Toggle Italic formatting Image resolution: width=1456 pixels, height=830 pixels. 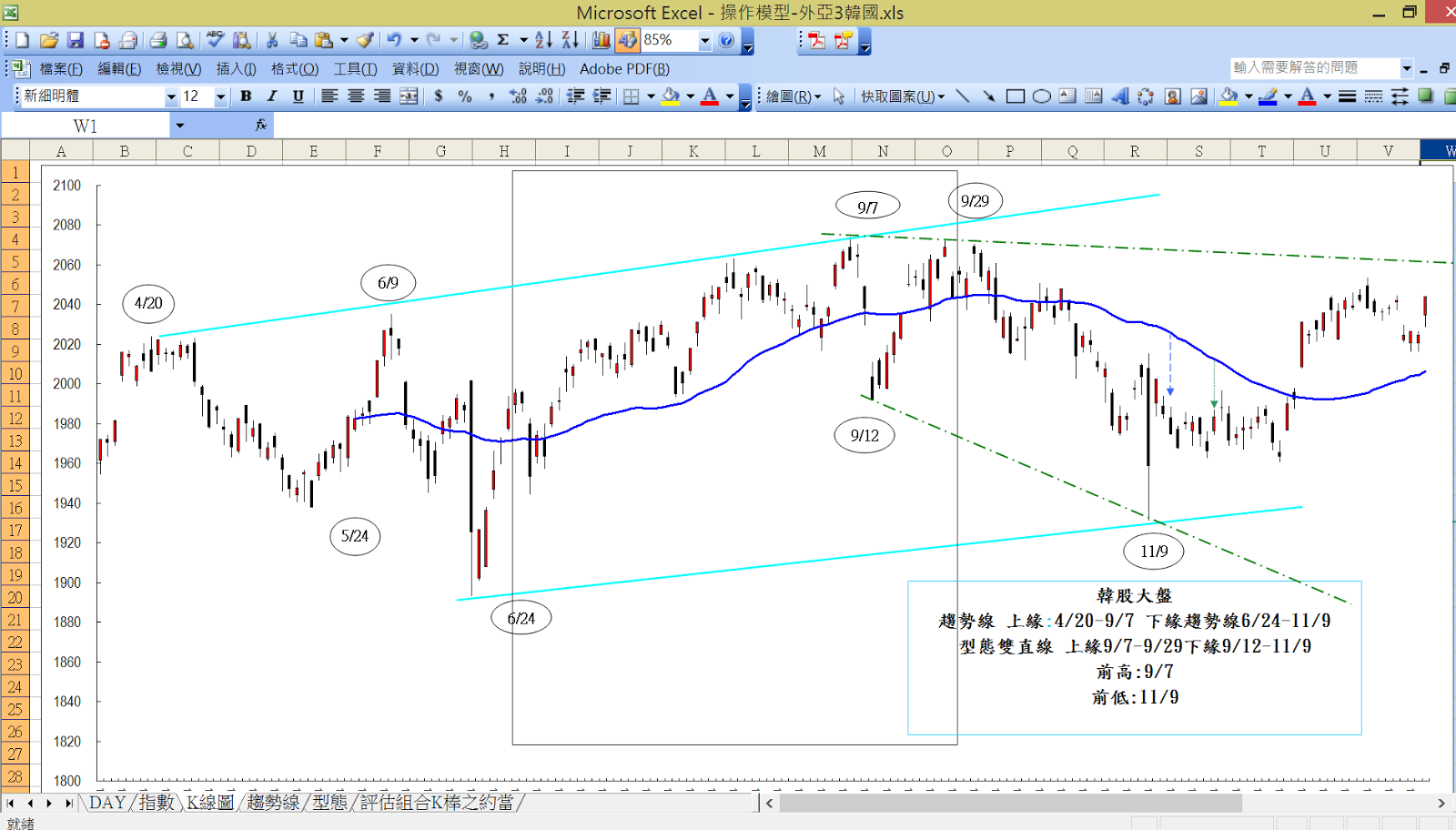272,96
